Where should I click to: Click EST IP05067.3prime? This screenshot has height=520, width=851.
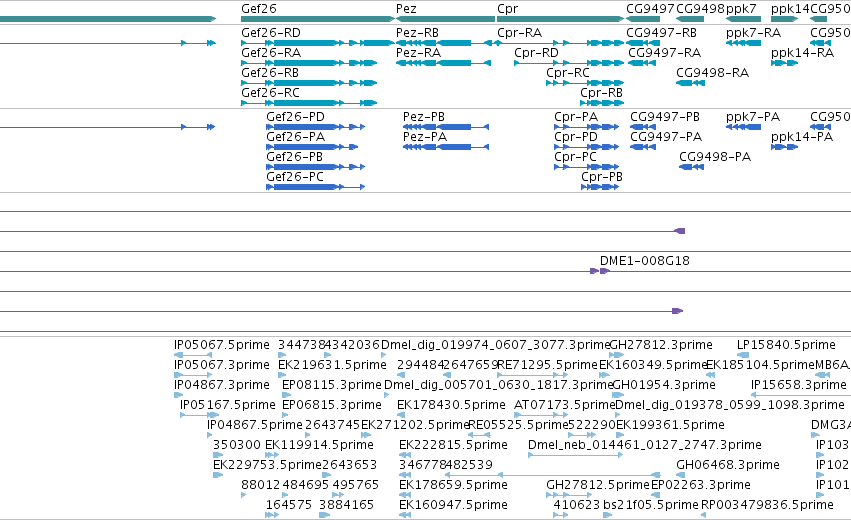coord(221,365)
